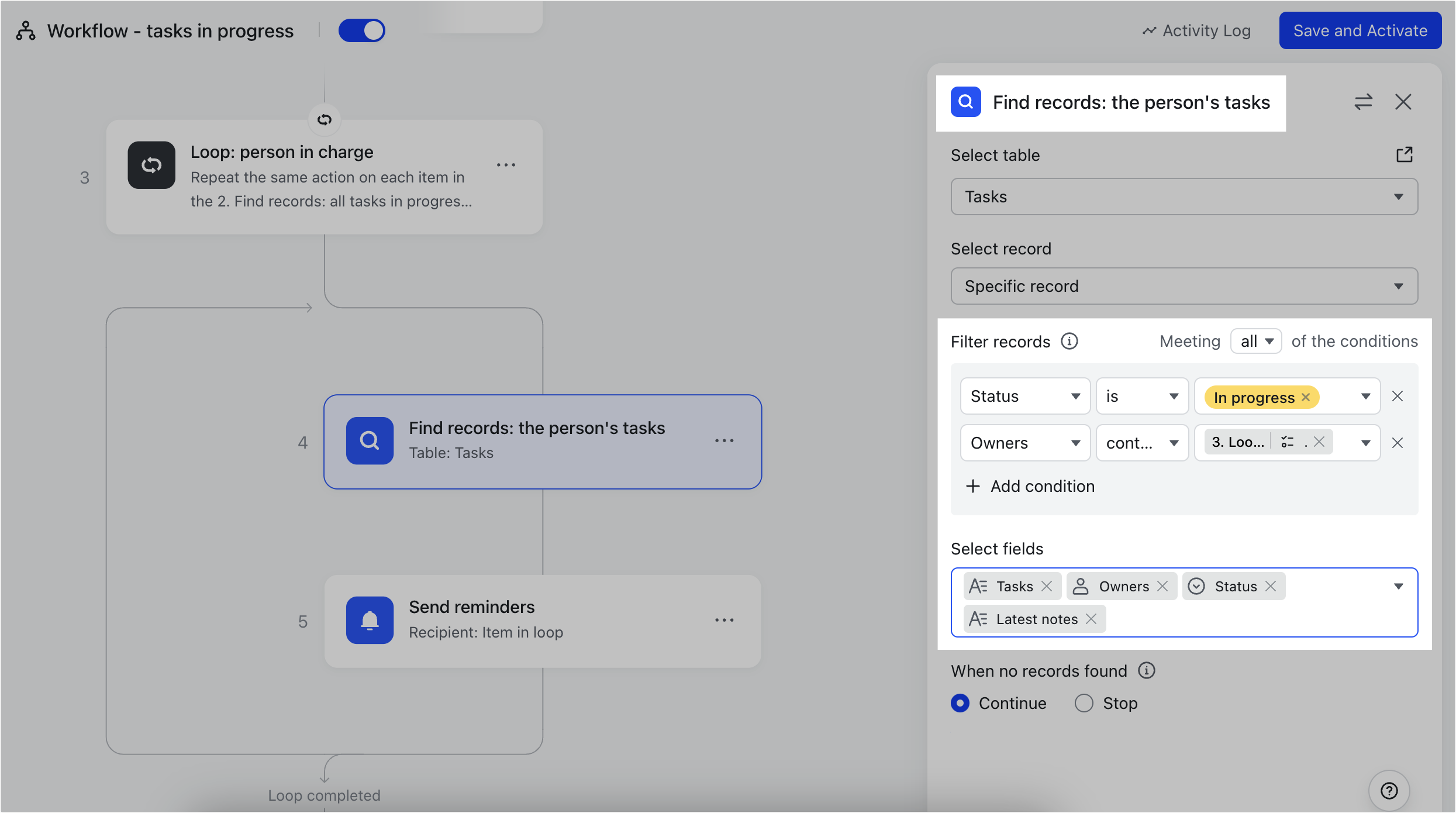Image resolution: width=1456 pixels, height=813 pixels.
Task: Delete the Owners filter condition row
Action: pyautogui.click(x=1398, y=443)
